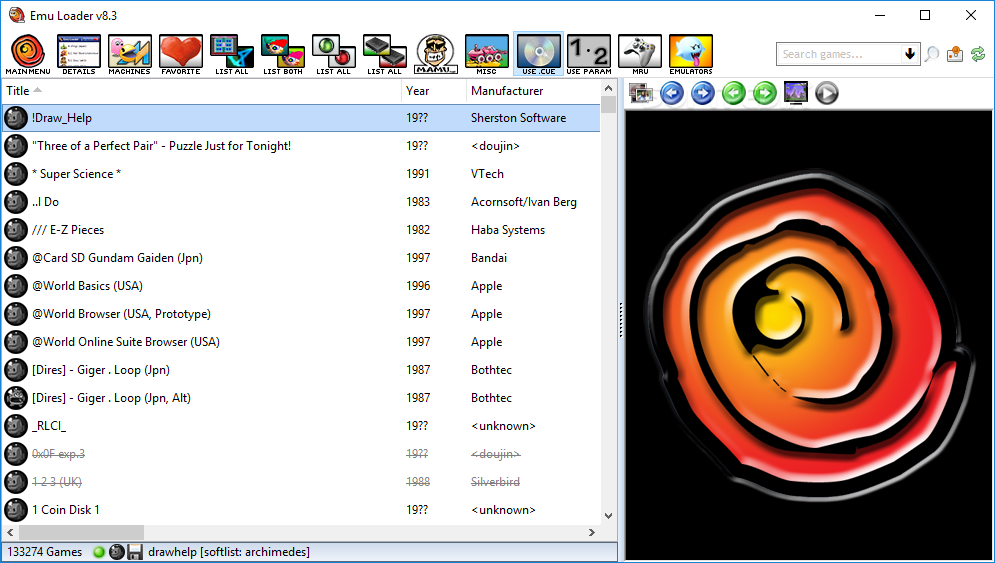
Task: Click the monitor screen icon above the preview
Action: pos(796,93)
